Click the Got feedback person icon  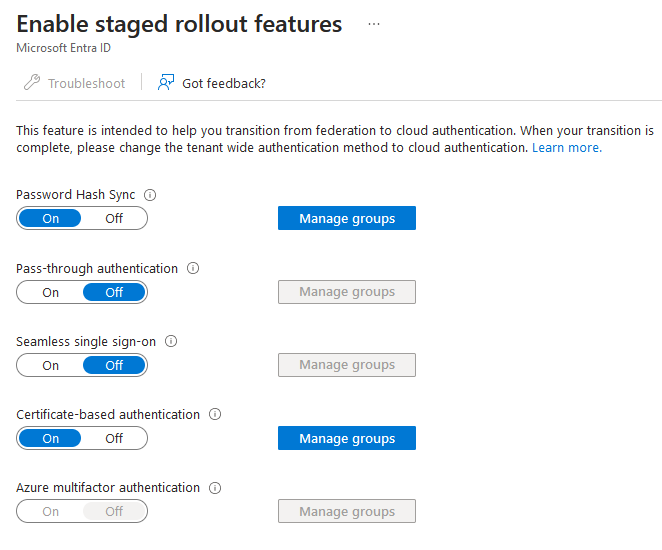166,83
